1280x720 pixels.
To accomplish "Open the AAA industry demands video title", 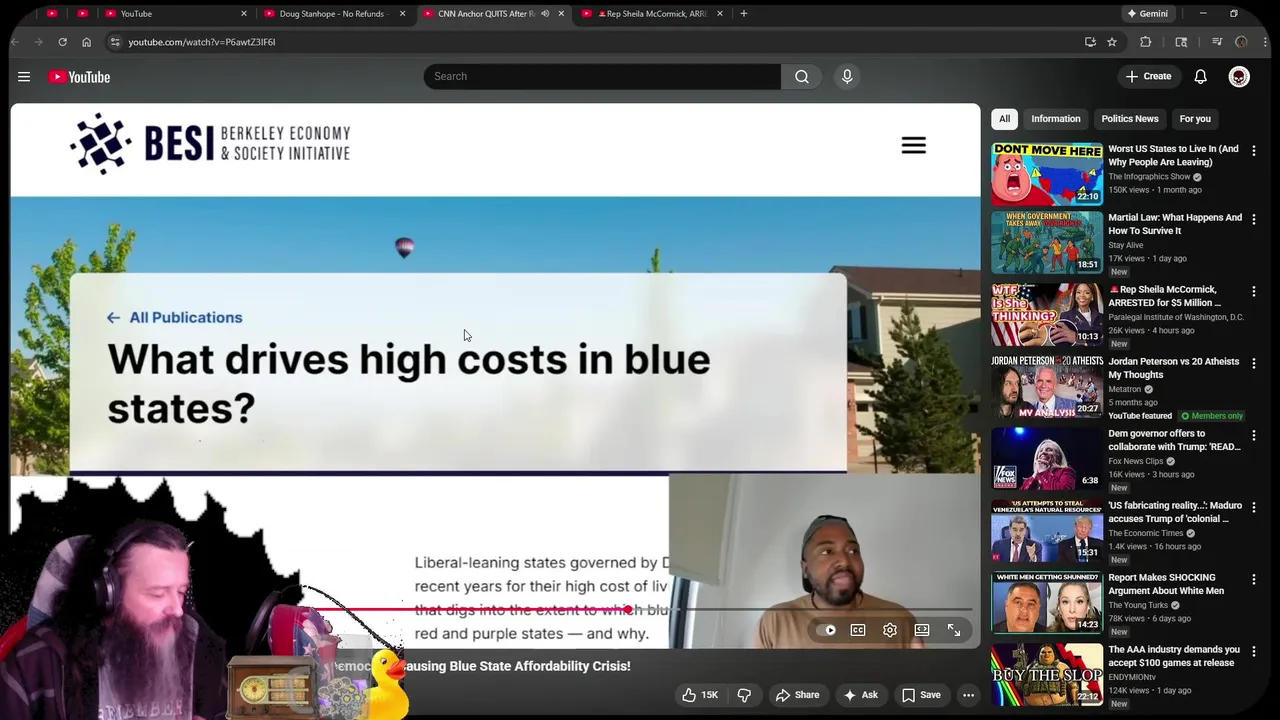I will 1174,656.
